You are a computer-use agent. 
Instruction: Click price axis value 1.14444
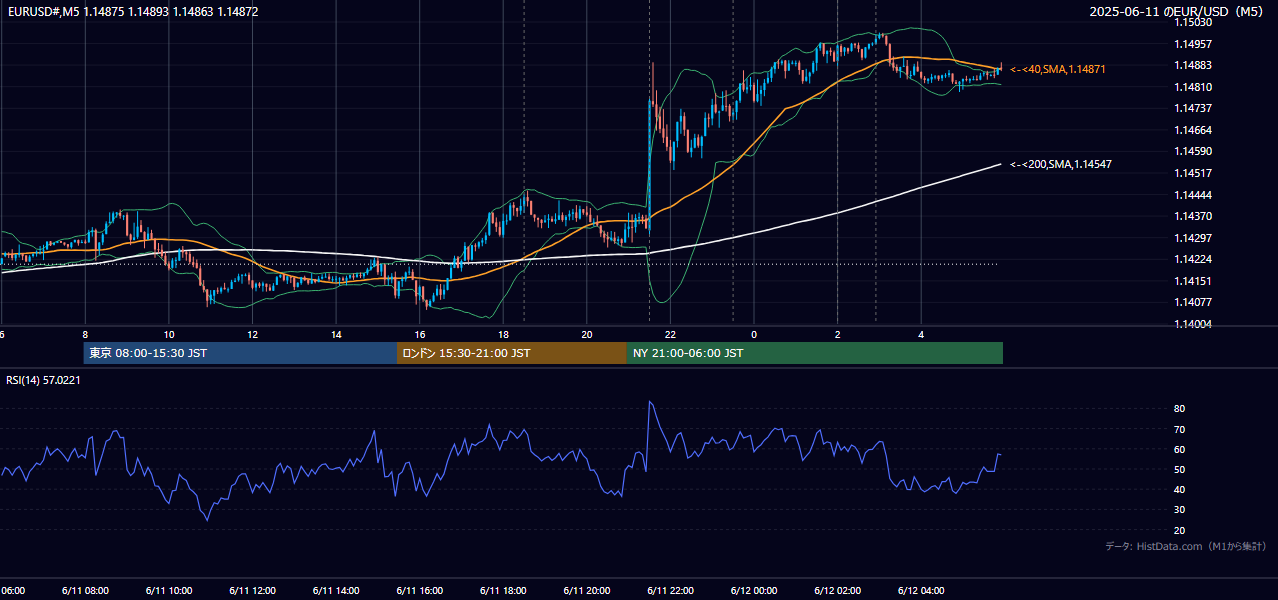coord(1193,195)
